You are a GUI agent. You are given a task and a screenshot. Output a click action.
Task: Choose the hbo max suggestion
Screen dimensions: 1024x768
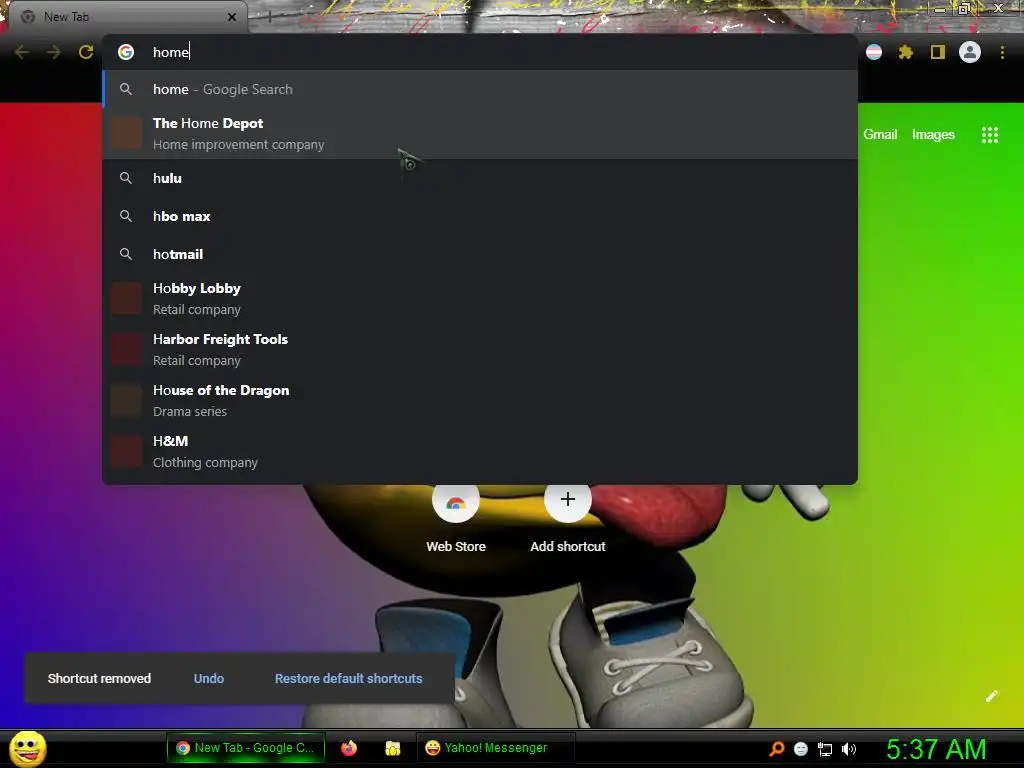point(480,216)
